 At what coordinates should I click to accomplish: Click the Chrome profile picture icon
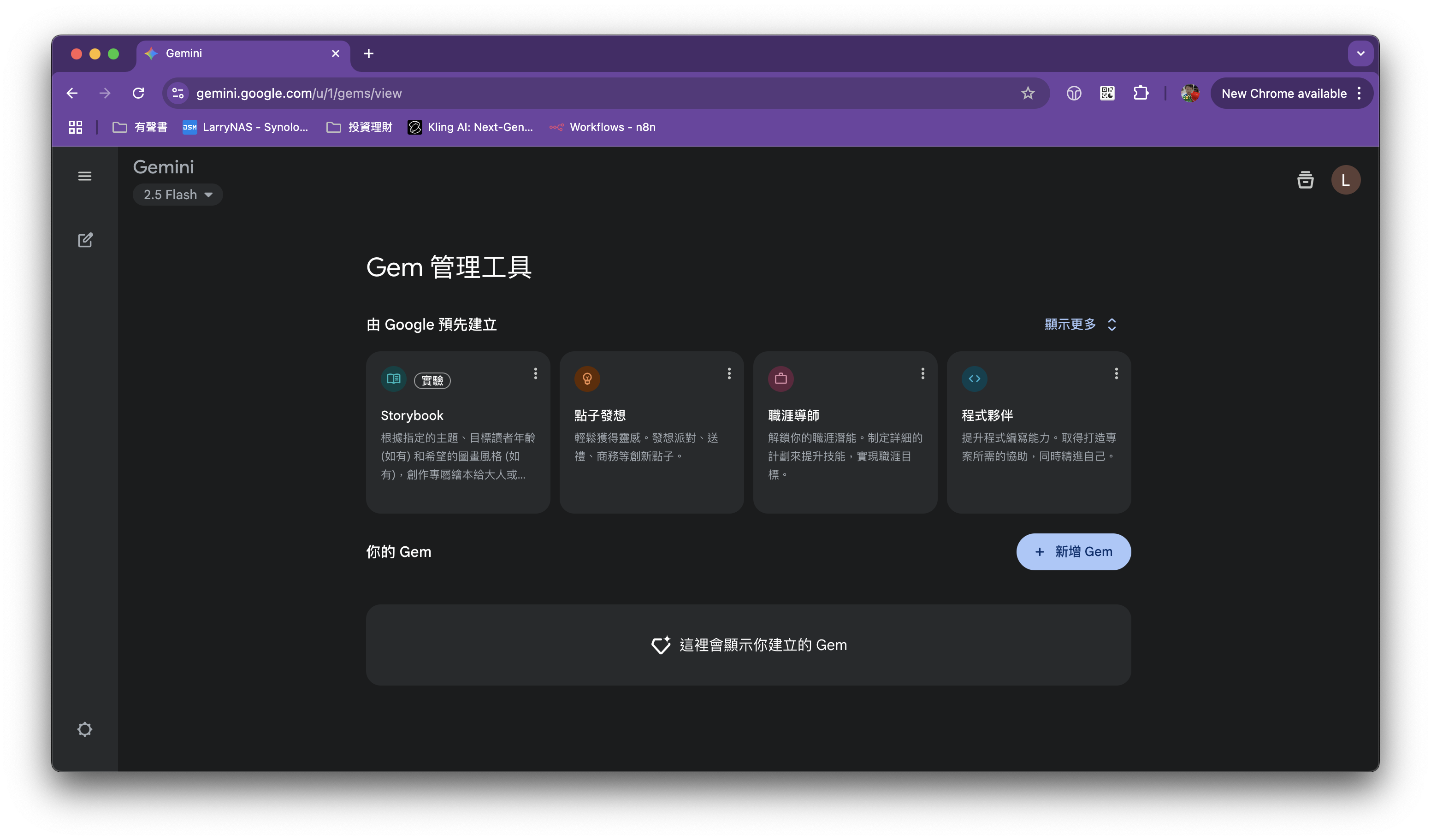click(x=1190, y=93)
